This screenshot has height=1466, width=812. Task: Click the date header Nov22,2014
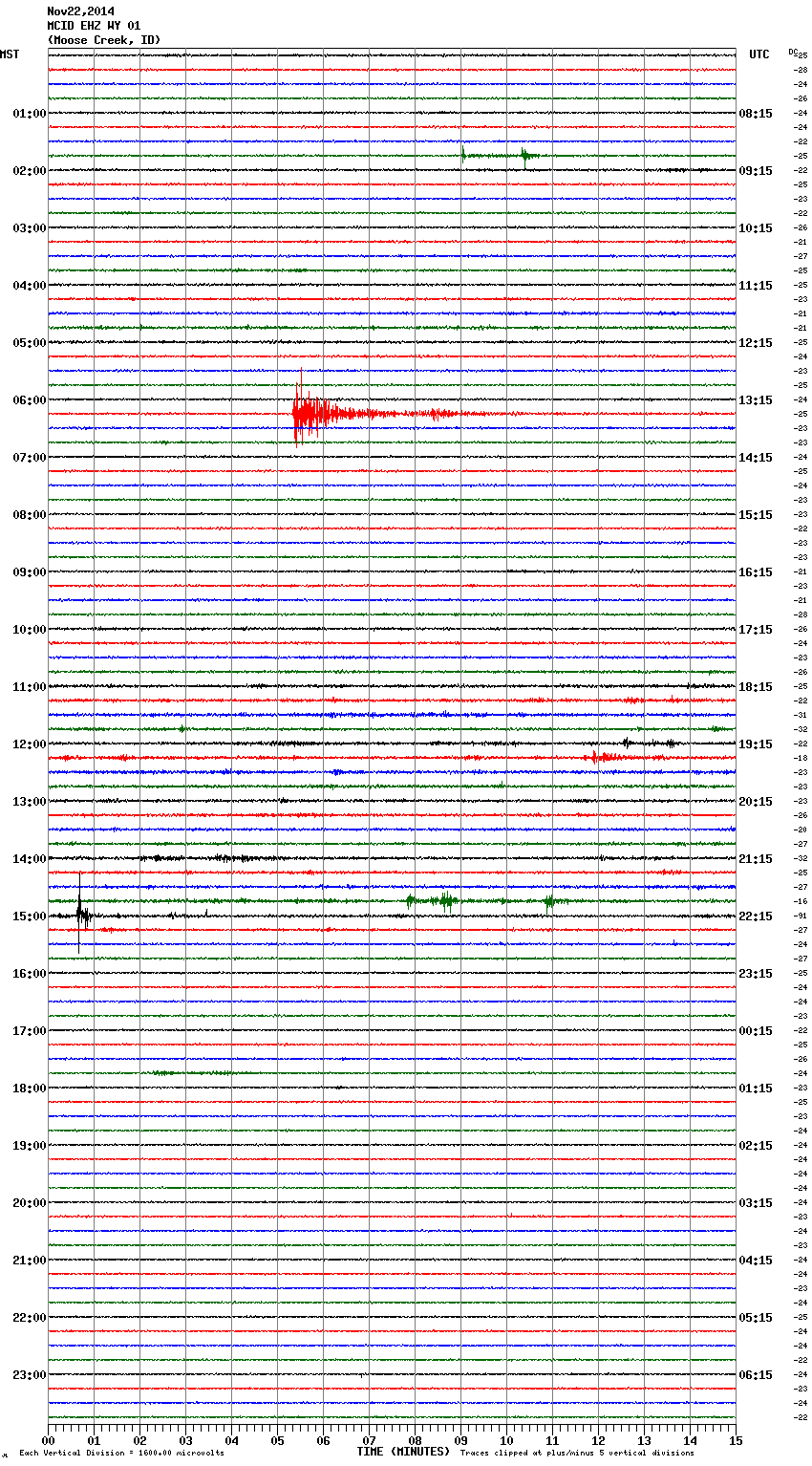click(x=80, y=11)
